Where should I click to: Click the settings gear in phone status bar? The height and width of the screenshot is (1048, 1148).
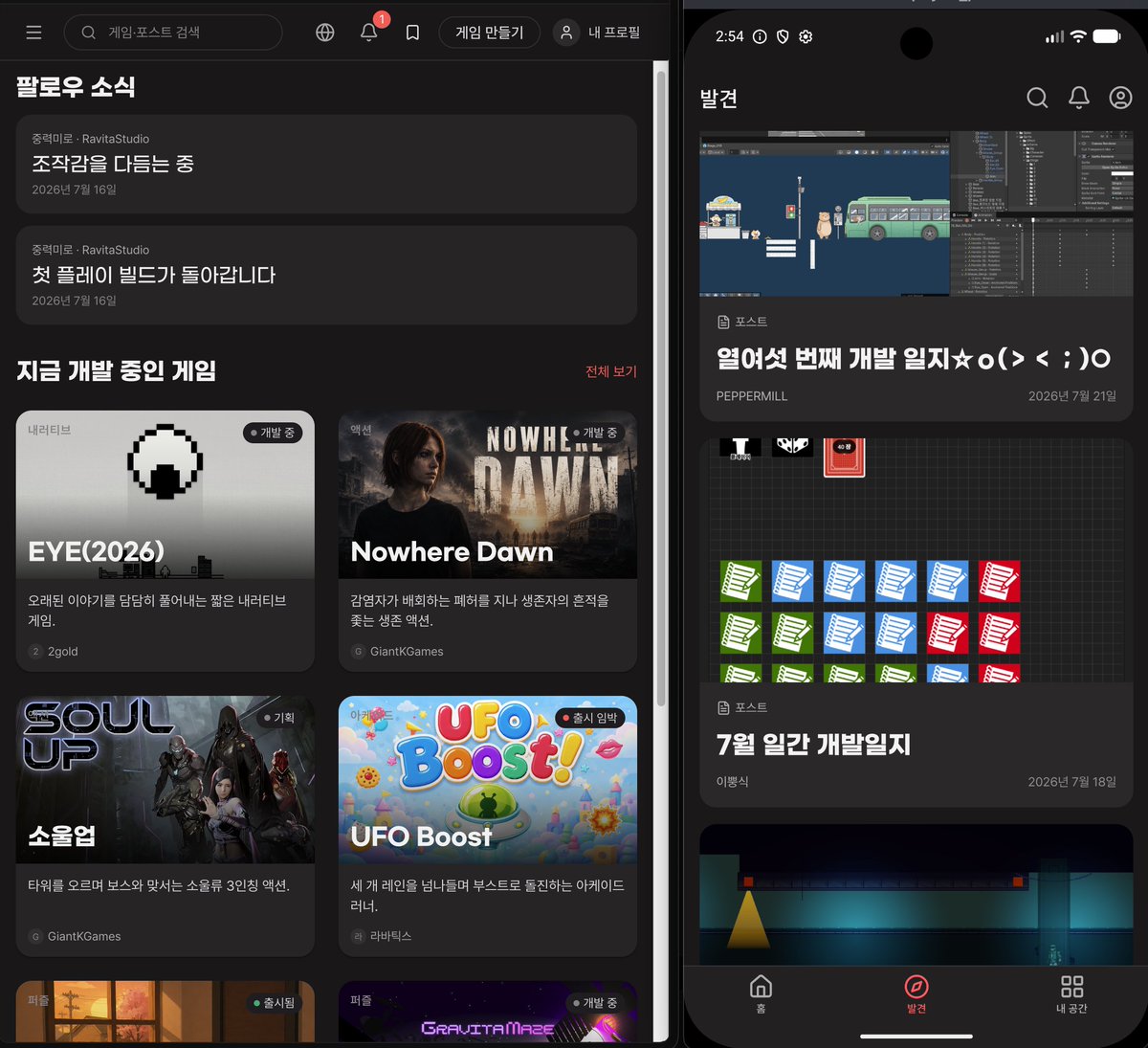[x=806, y=36]
